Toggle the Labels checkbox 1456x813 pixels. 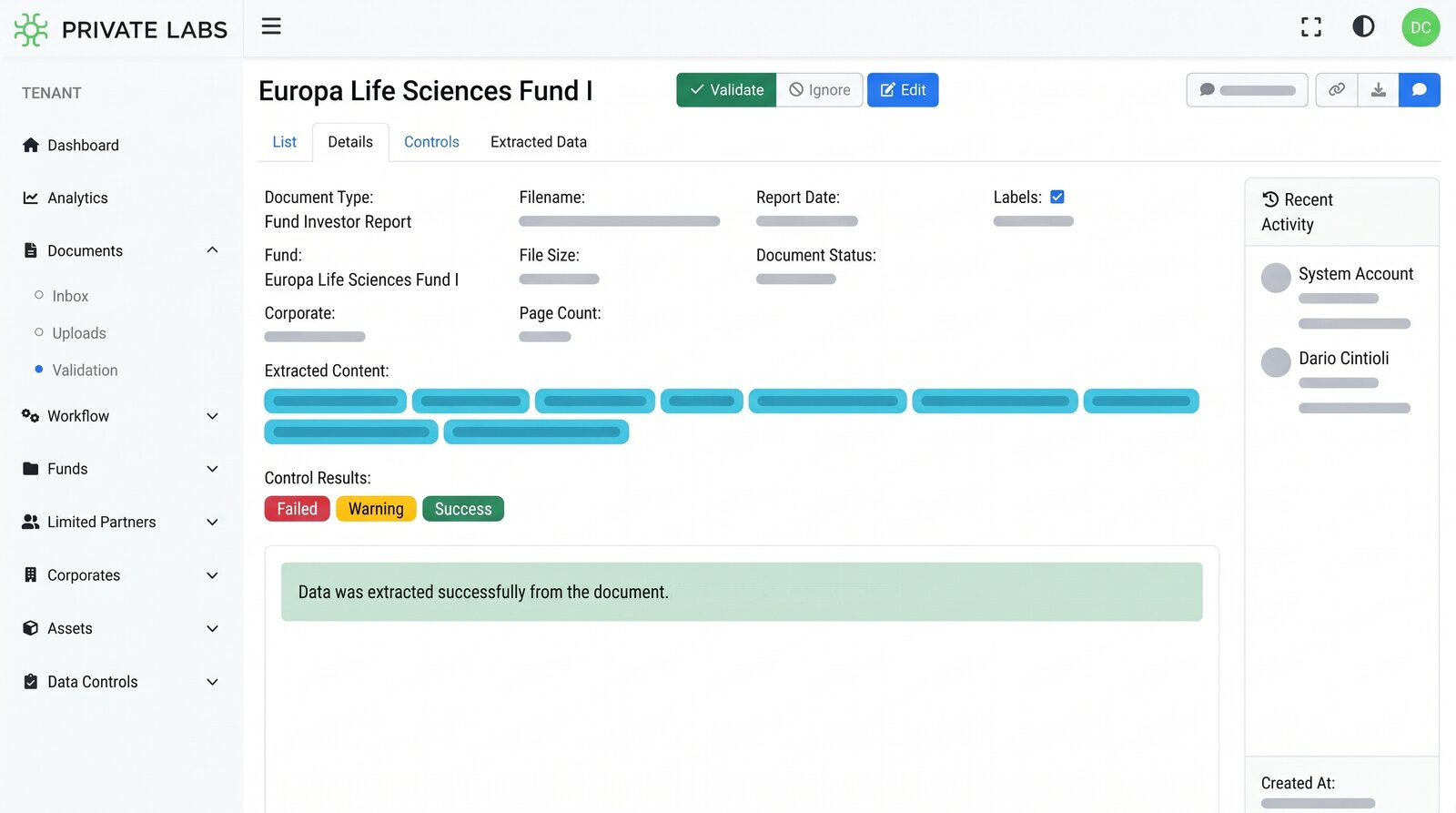coord(1057,197)
